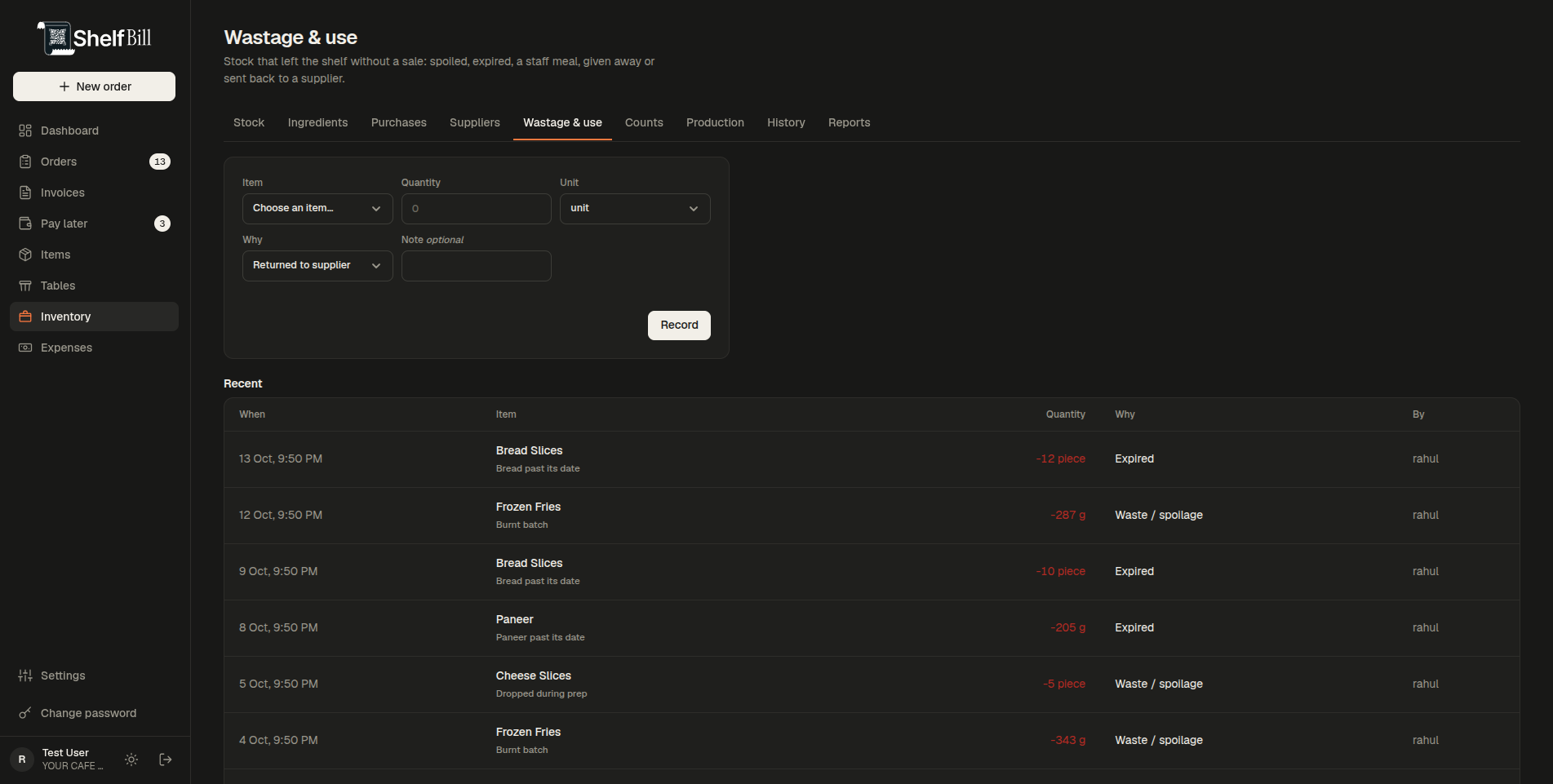
Task: Open the Choose an item dropdown
Action: pyautogui.click(x=317, y=209)
